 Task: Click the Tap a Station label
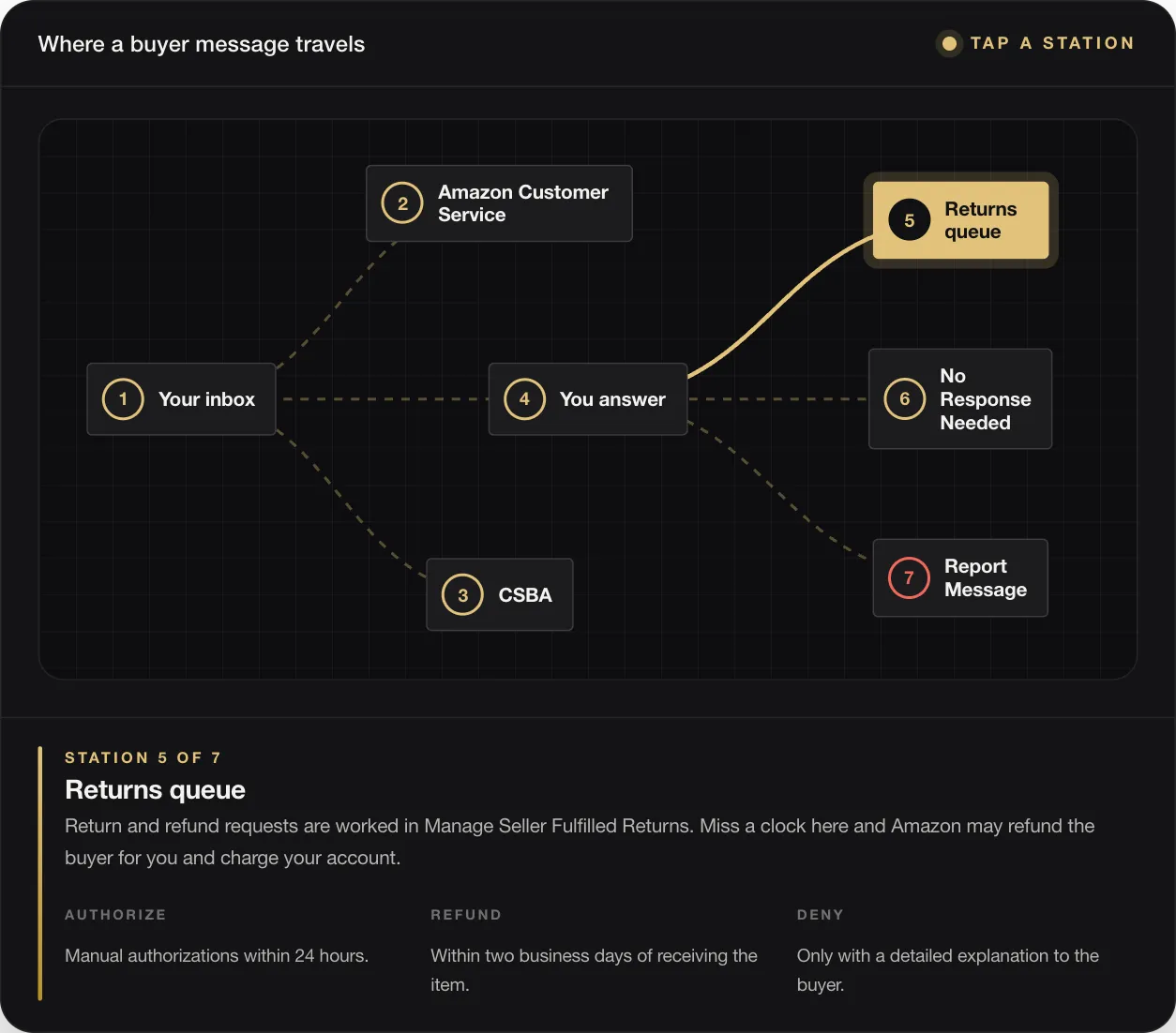(1052, 43)
